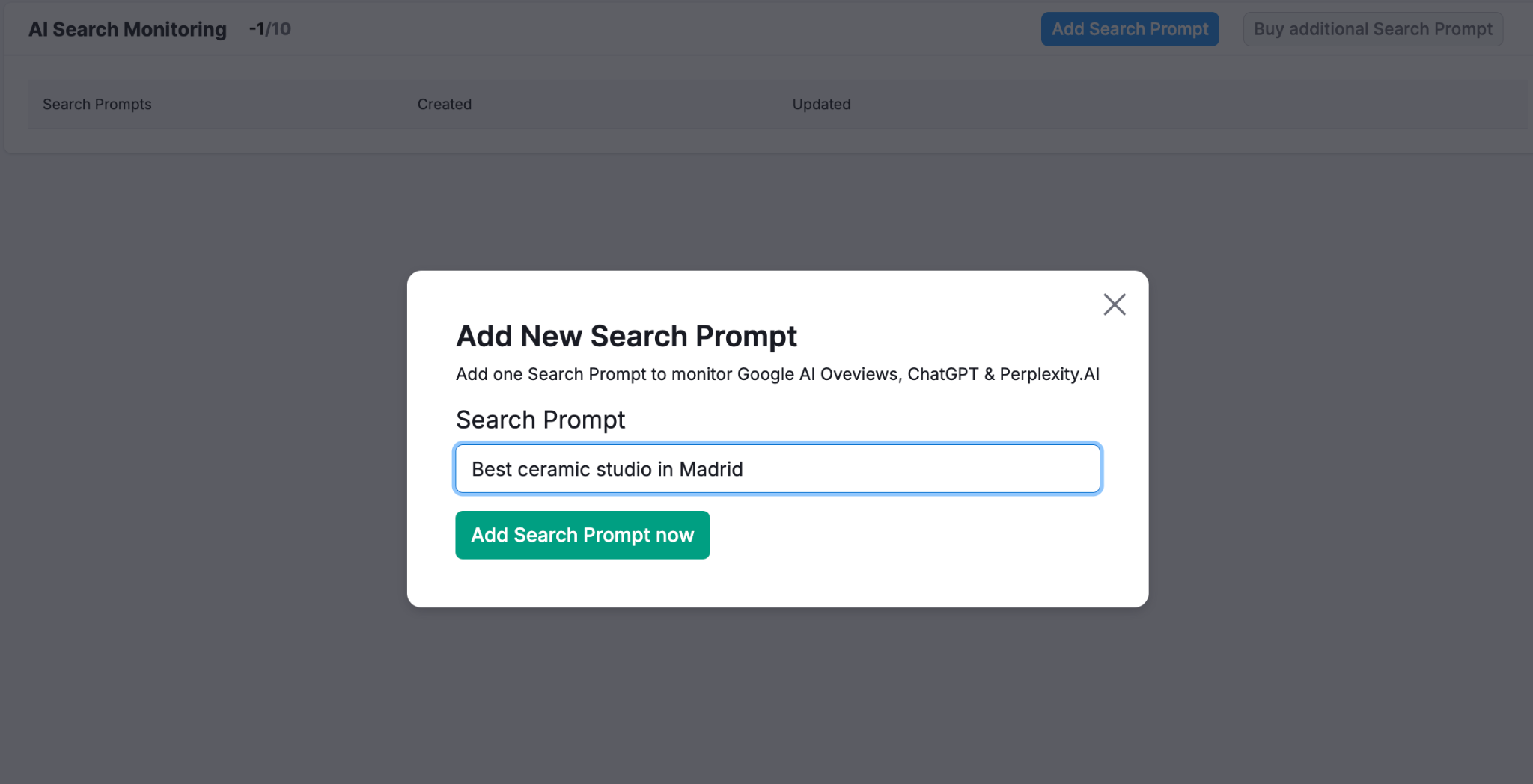Screen dimensions: 1533x784
Task: Click the Search Prompt text input field
Action: point(778,469)
